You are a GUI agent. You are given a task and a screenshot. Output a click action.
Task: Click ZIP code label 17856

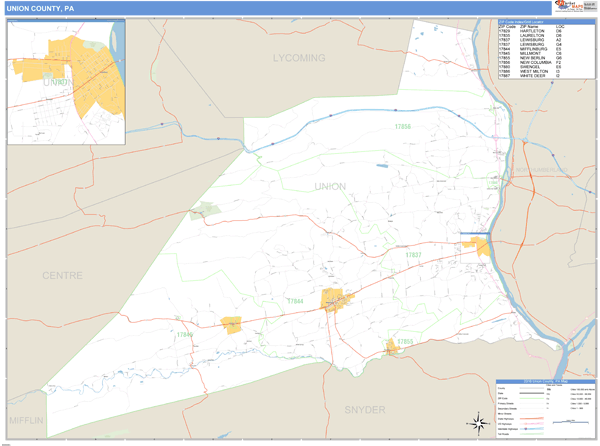coord(403,127)
